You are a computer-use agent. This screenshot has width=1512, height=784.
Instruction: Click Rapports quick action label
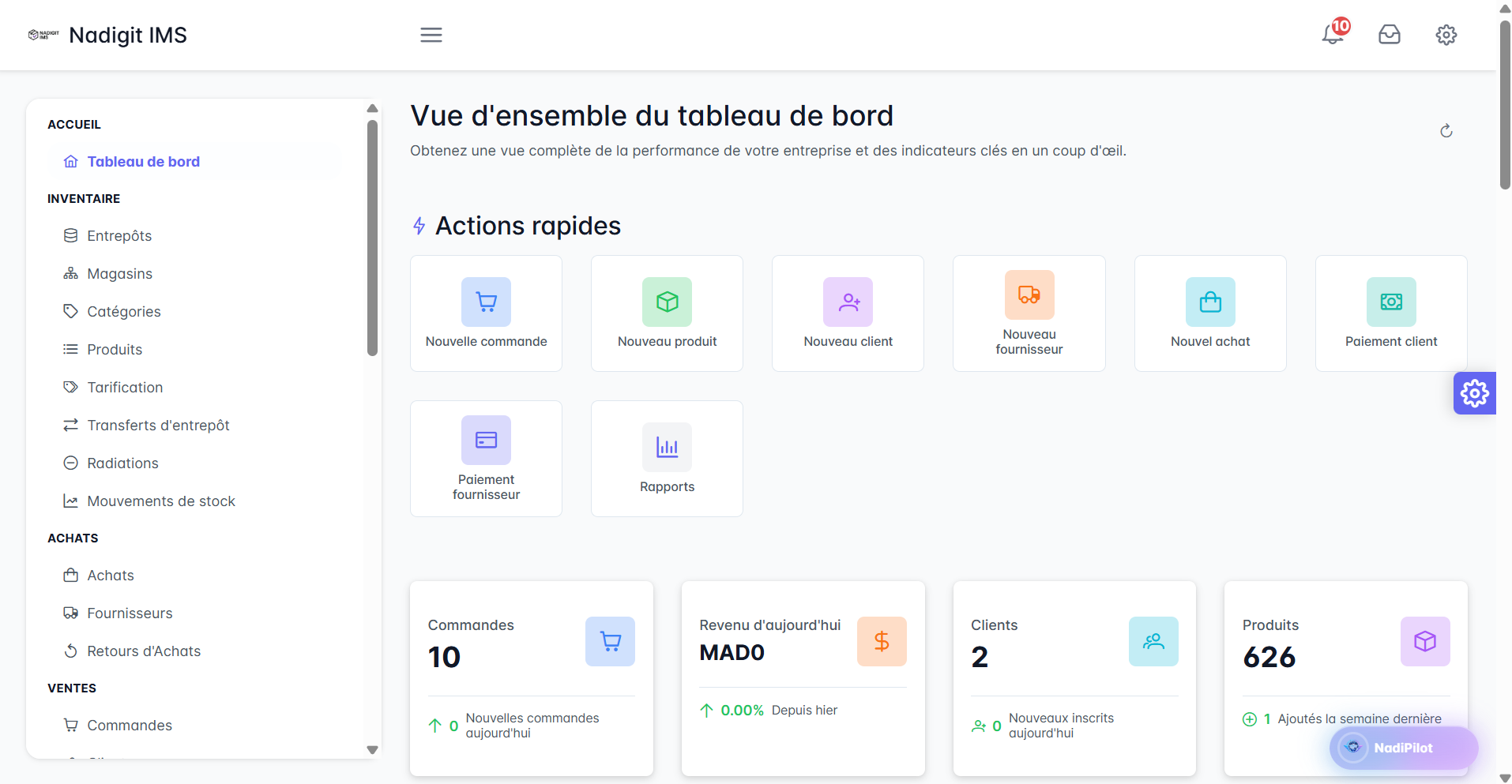pyautogui.click(x=668, y=487)
